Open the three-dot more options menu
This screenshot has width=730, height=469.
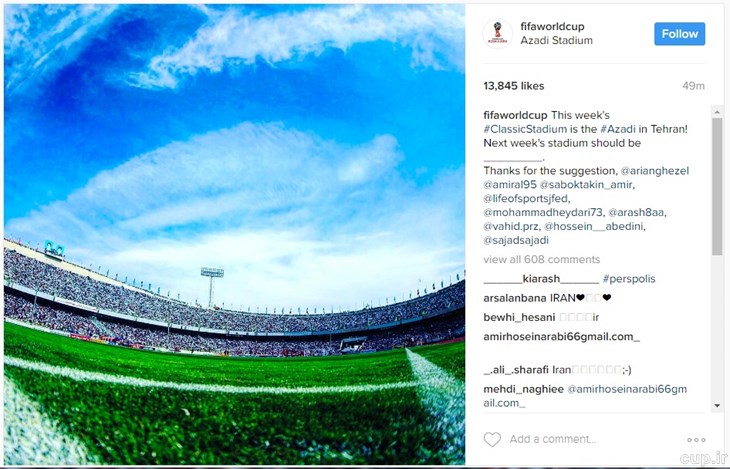(696, 440)
